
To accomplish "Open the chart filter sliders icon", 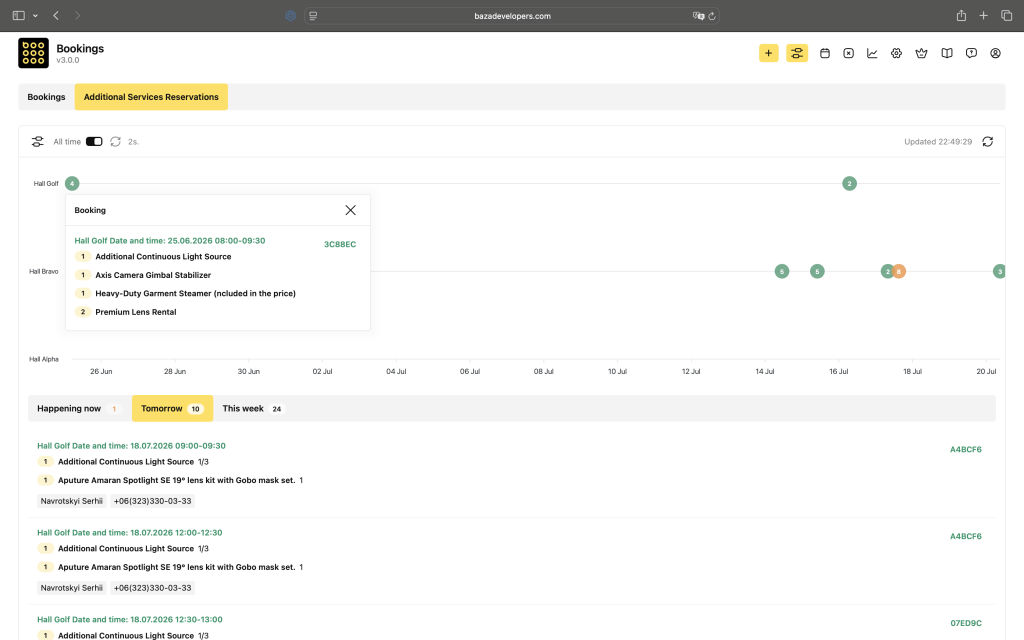I will [x=38, y=142].
